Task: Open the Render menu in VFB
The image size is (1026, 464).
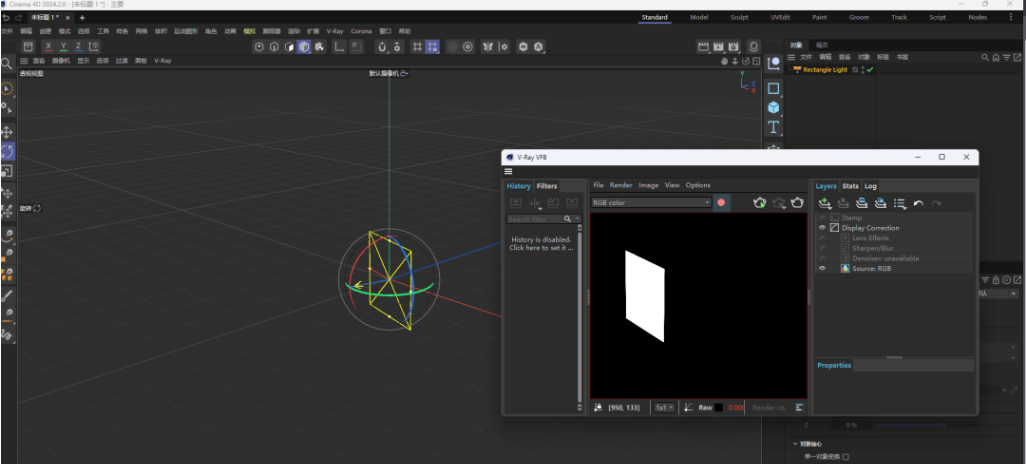Action: tap(621, 185)
